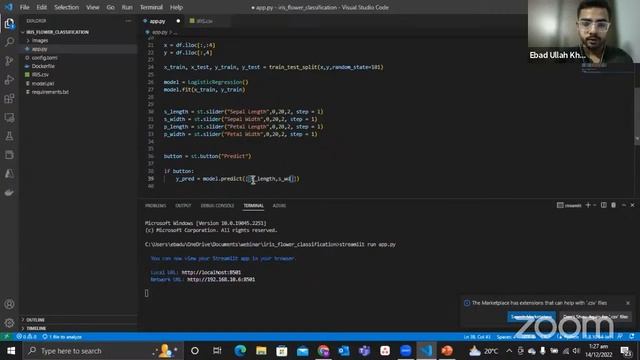The image size is (640, 360).
Task: Add a new terminal with the plus icon
Action: (x=588, y=205)
